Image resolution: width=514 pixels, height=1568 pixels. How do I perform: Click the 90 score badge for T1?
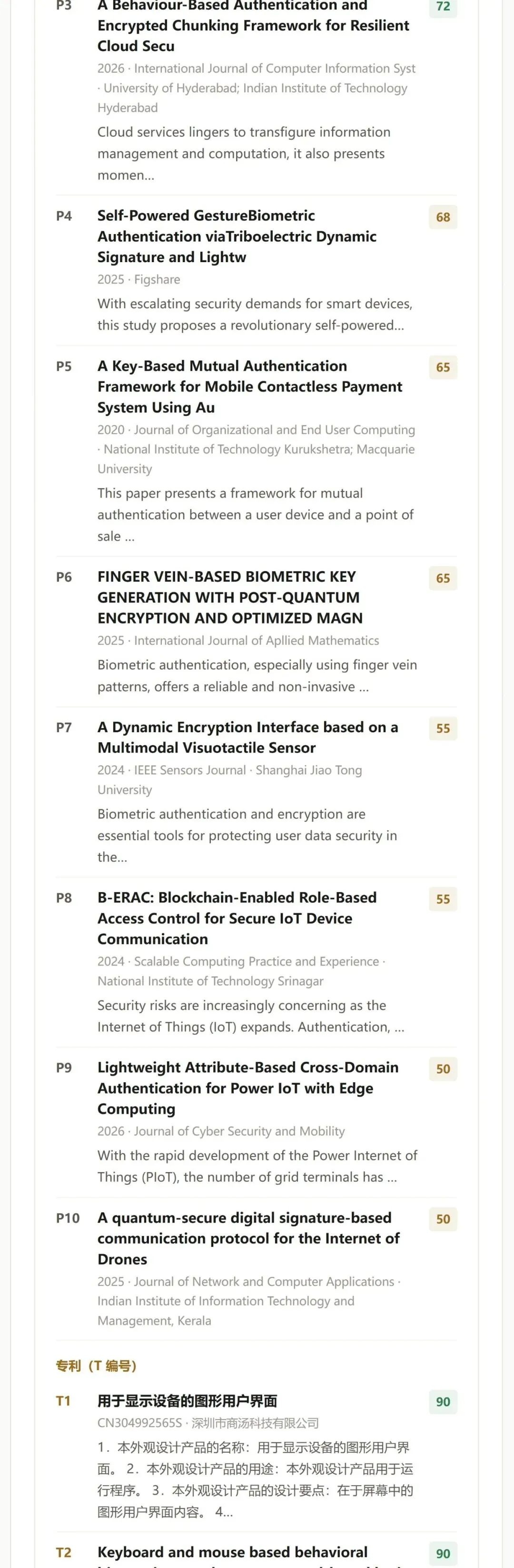tap(443, 1402)
